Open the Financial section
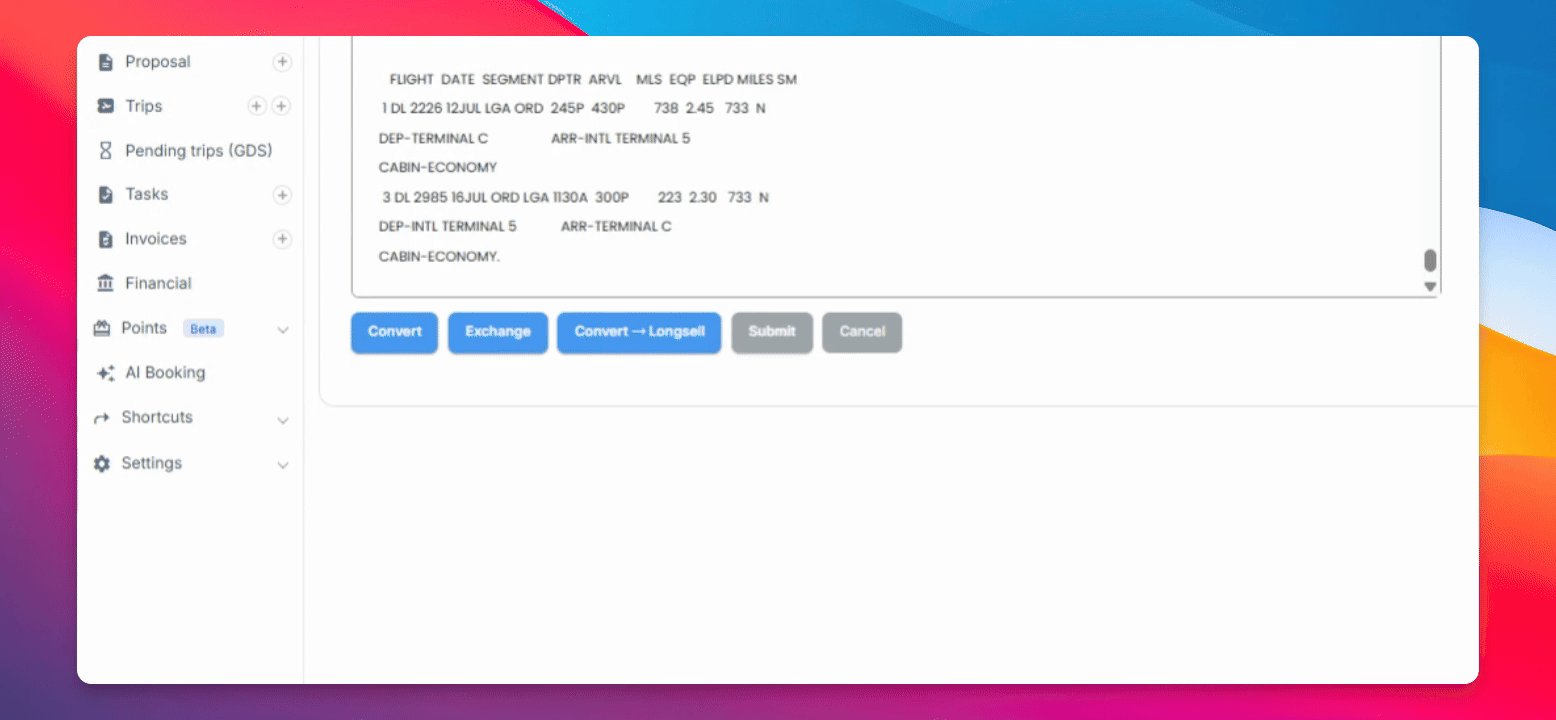Viewport: 1556px width, 720px height. click(x=159, y=283)
